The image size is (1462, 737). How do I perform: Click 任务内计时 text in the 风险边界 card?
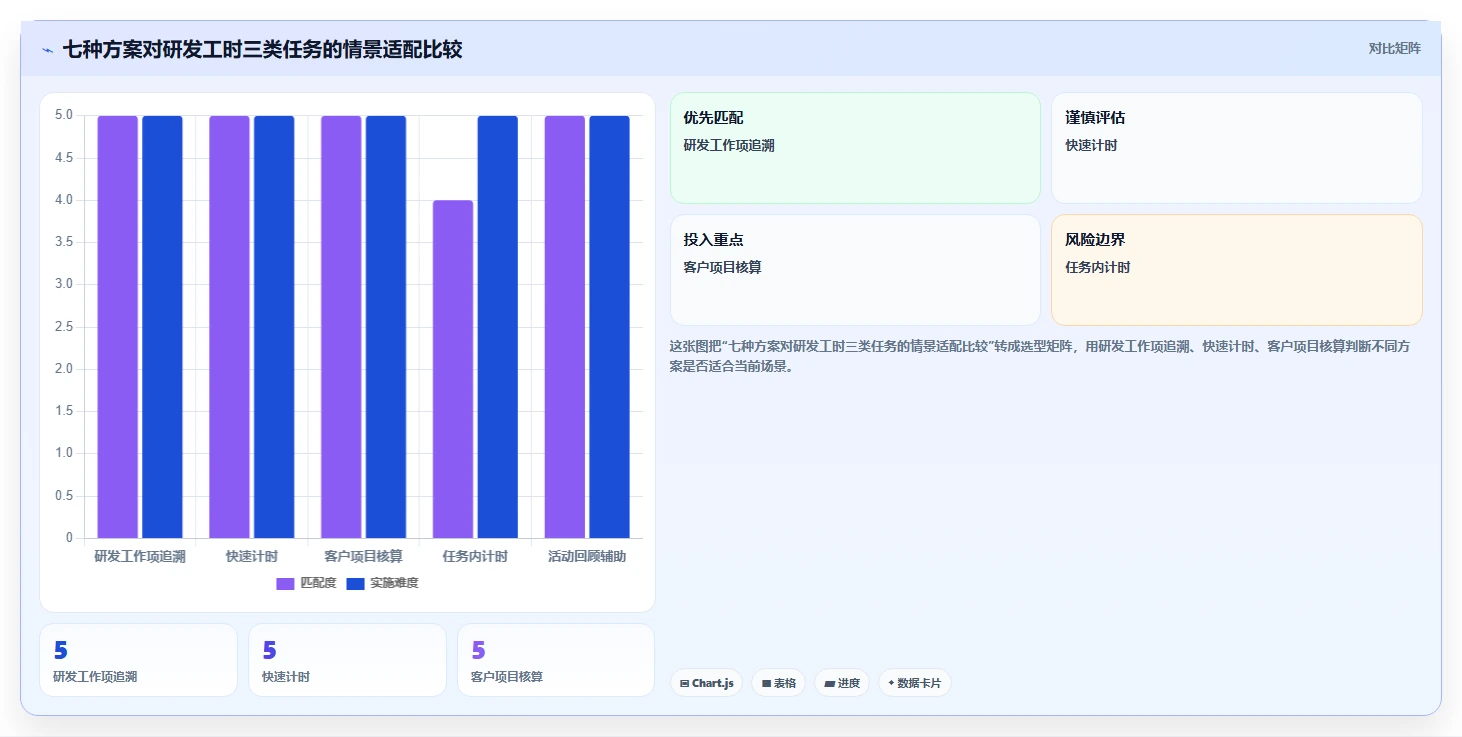[x=1098, y=267]
